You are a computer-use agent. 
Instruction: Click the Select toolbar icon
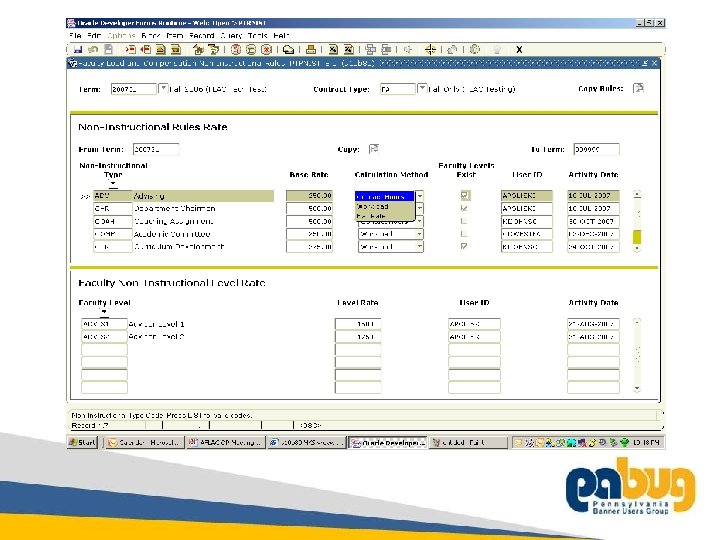click(x=109, y=49)
